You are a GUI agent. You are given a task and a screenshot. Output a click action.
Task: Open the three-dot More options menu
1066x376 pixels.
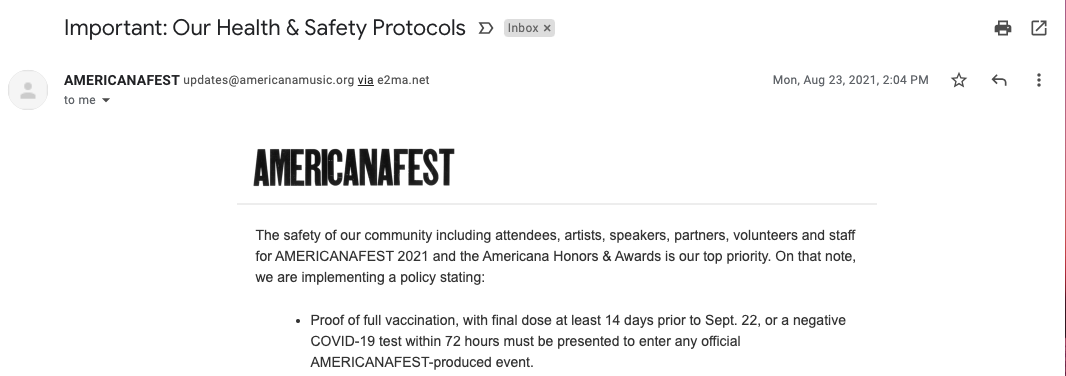coord(1038,80)
